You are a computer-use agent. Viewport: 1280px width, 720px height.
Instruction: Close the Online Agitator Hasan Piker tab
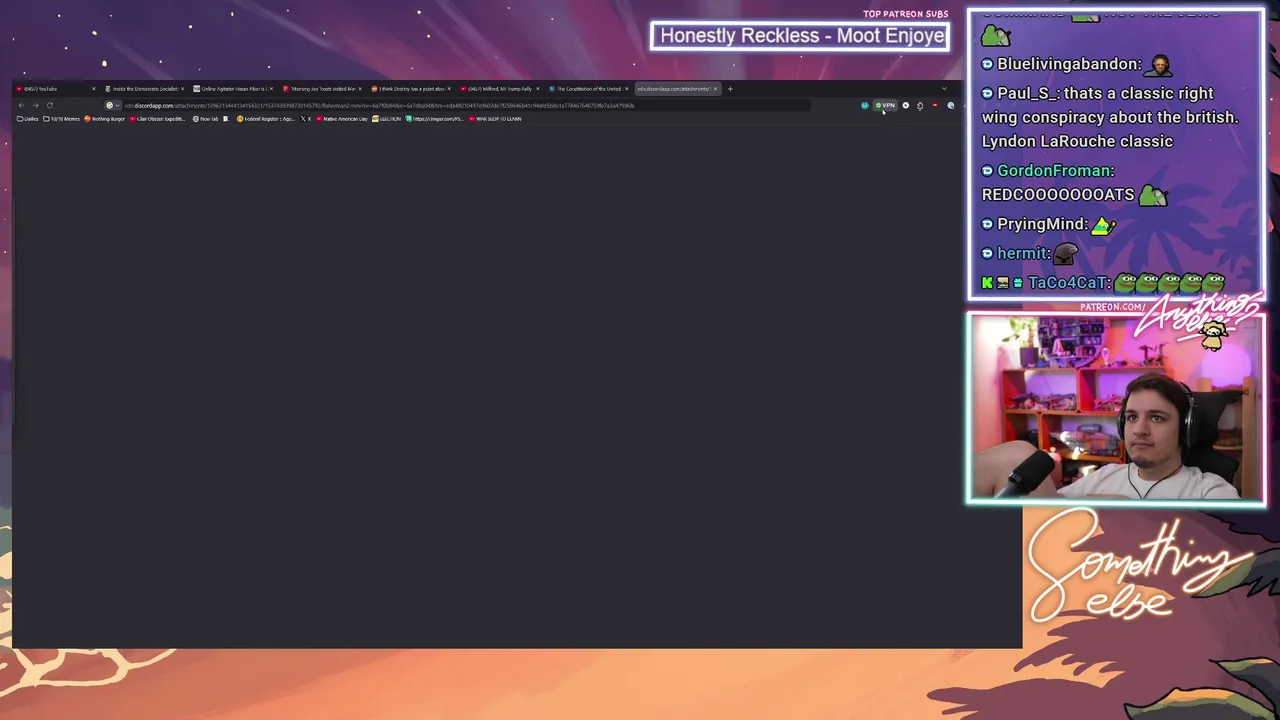pyautogui.click(x=271, y=89)
